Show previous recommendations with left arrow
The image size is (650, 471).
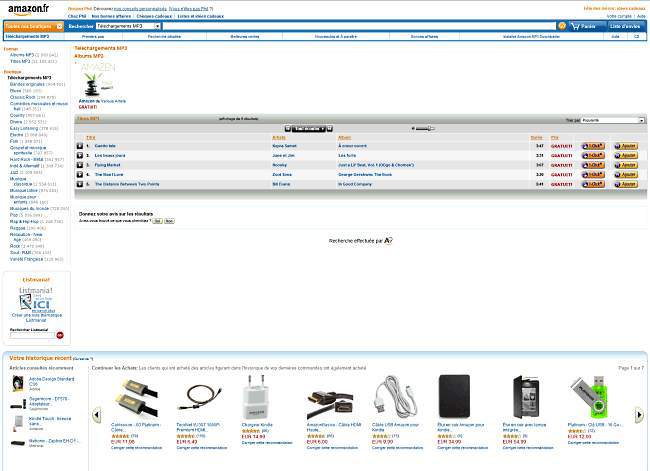point(97,415)
